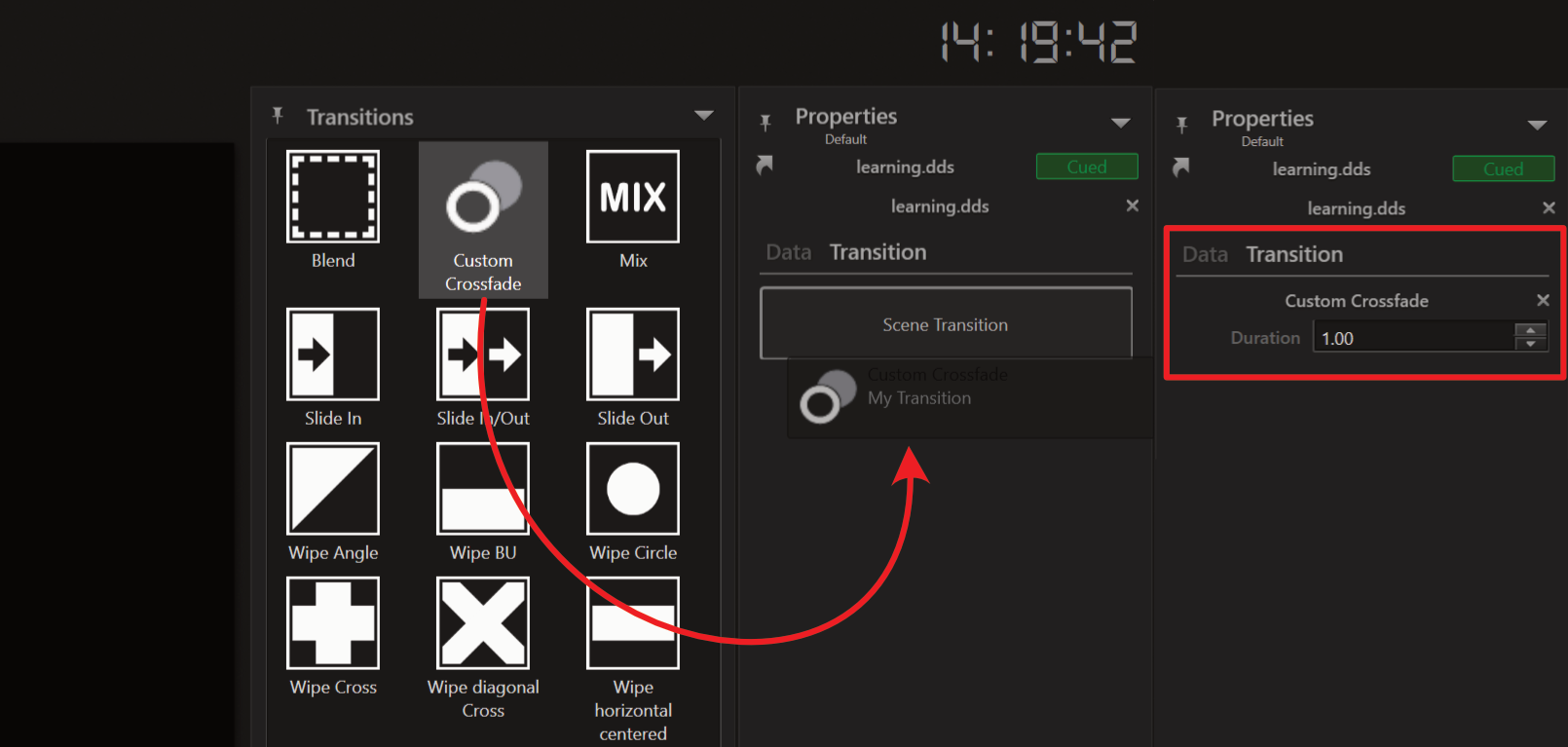
Task: Pick the Slide Out transition
Action: [x=632, y=355]
